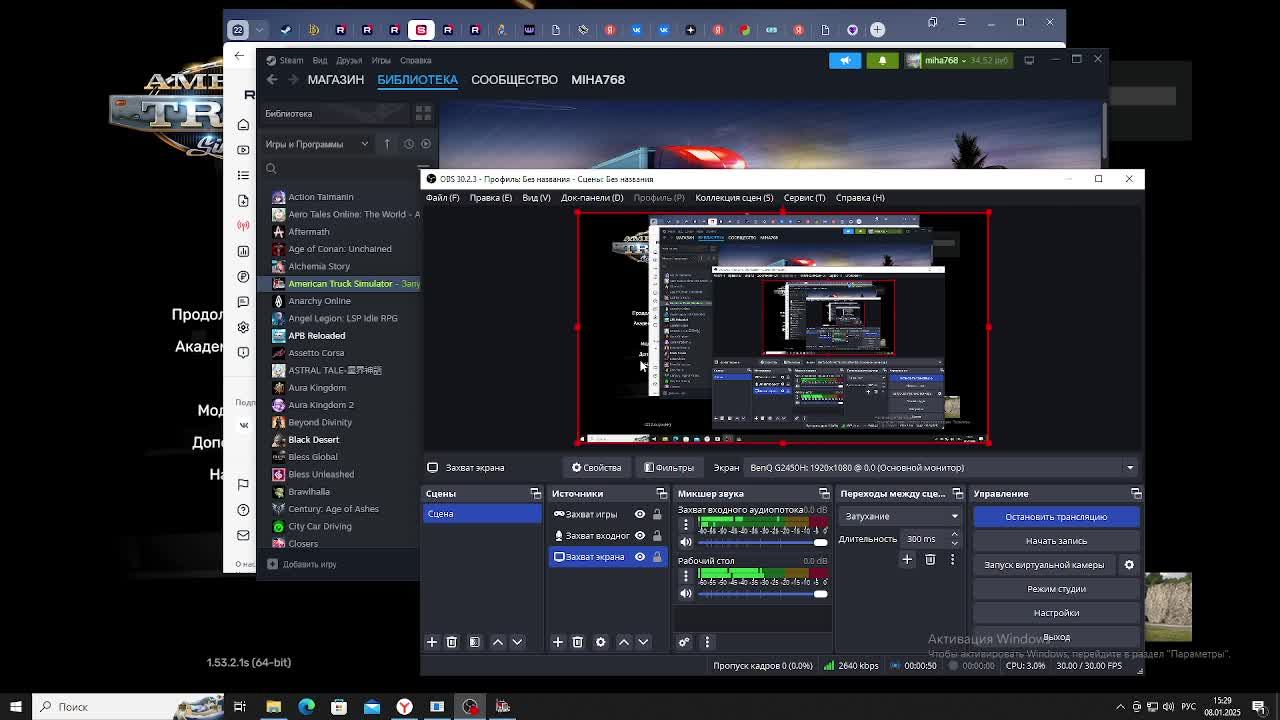The image size is (1280, 720).
Task: Open Фильтры of the selected source
Action: [x=669, y=467]
